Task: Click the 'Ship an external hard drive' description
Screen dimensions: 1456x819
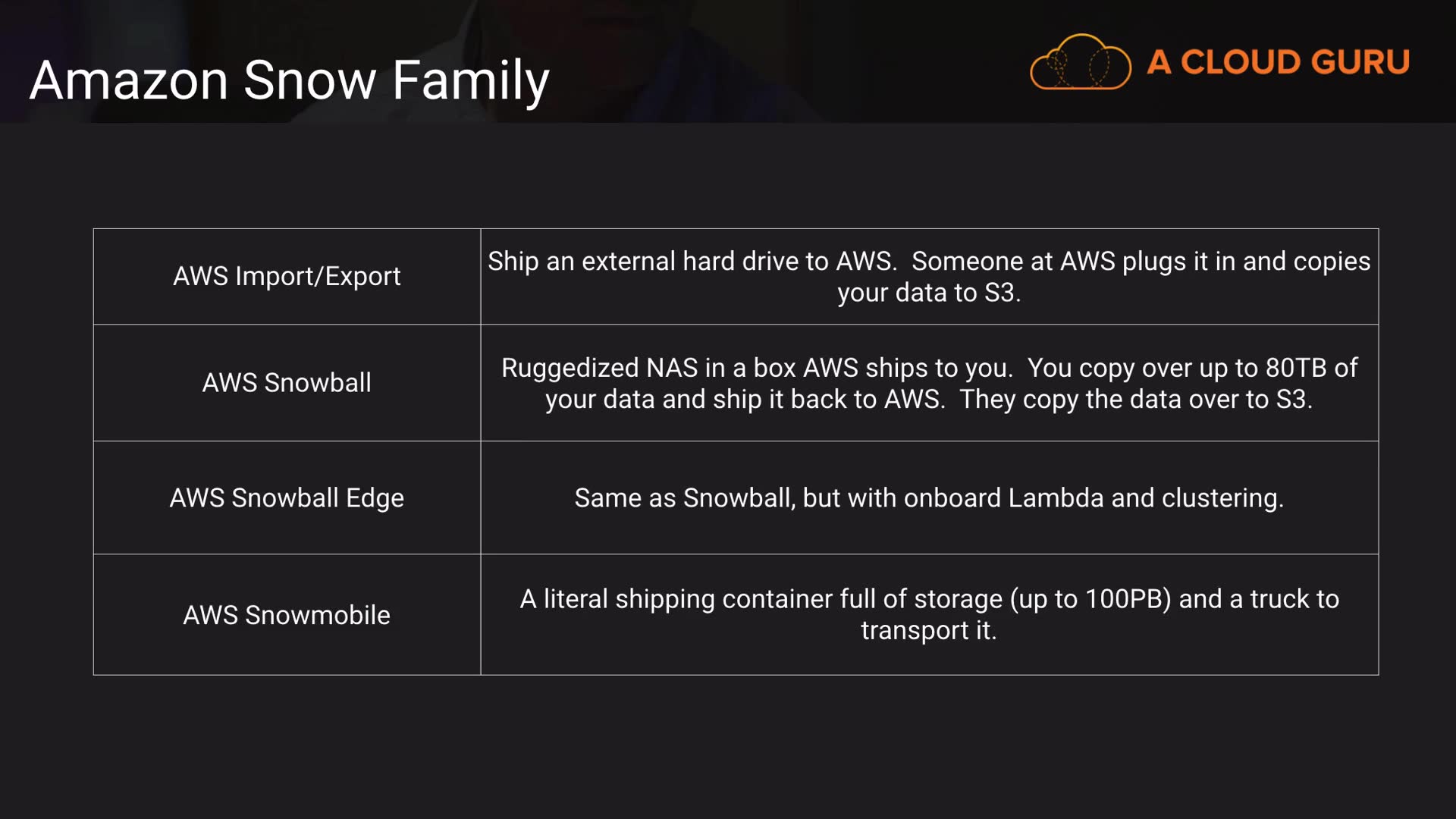Action: (690, 262)
